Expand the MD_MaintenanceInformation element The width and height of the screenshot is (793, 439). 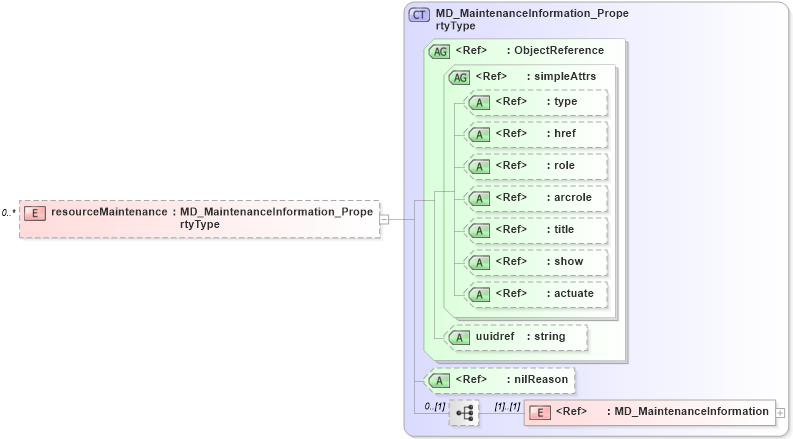(x=780, y=413)
